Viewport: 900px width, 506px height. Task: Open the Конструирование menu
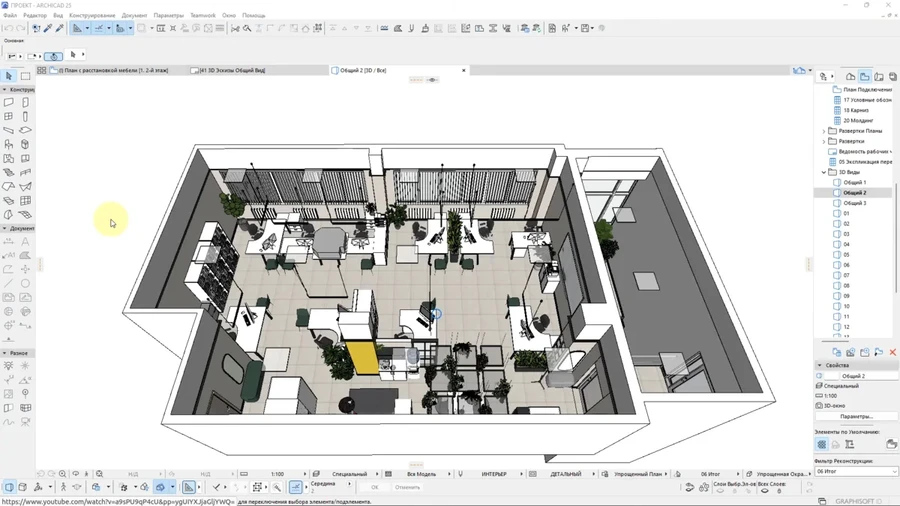92,16
